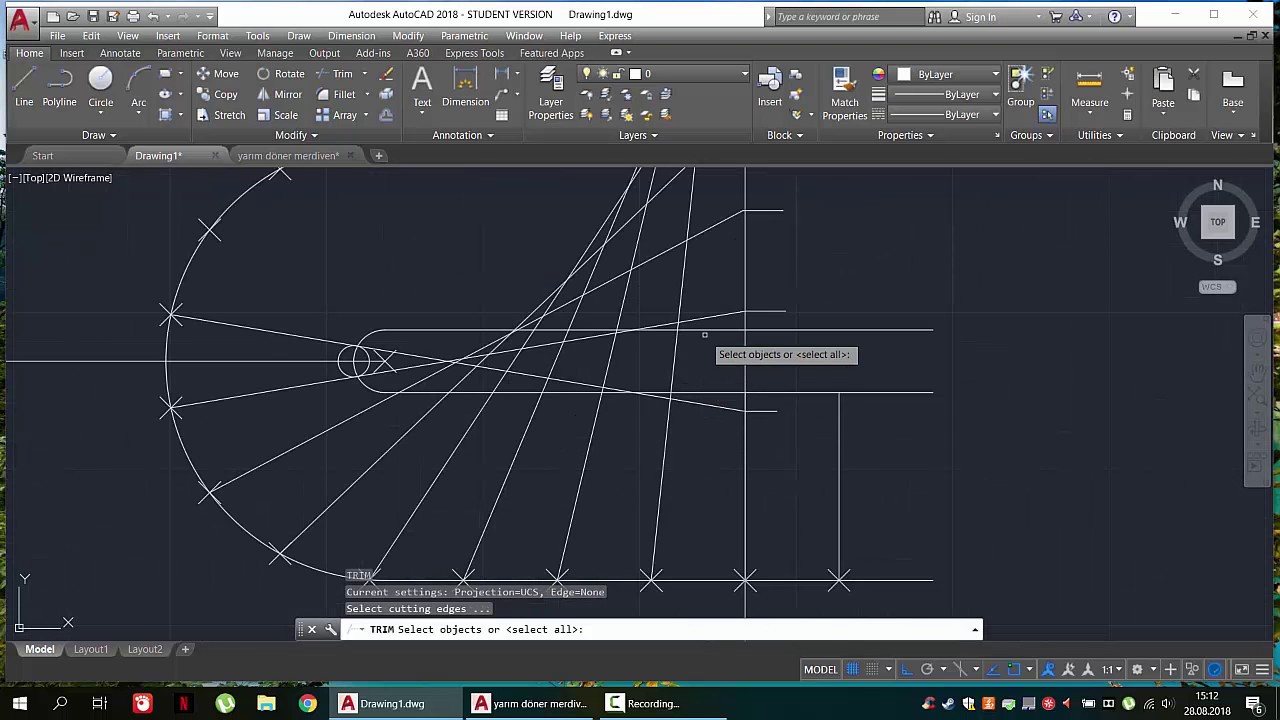Open Layout1 tab
The width and height of the screenshot is (1280, 720).
pos(90,649)
